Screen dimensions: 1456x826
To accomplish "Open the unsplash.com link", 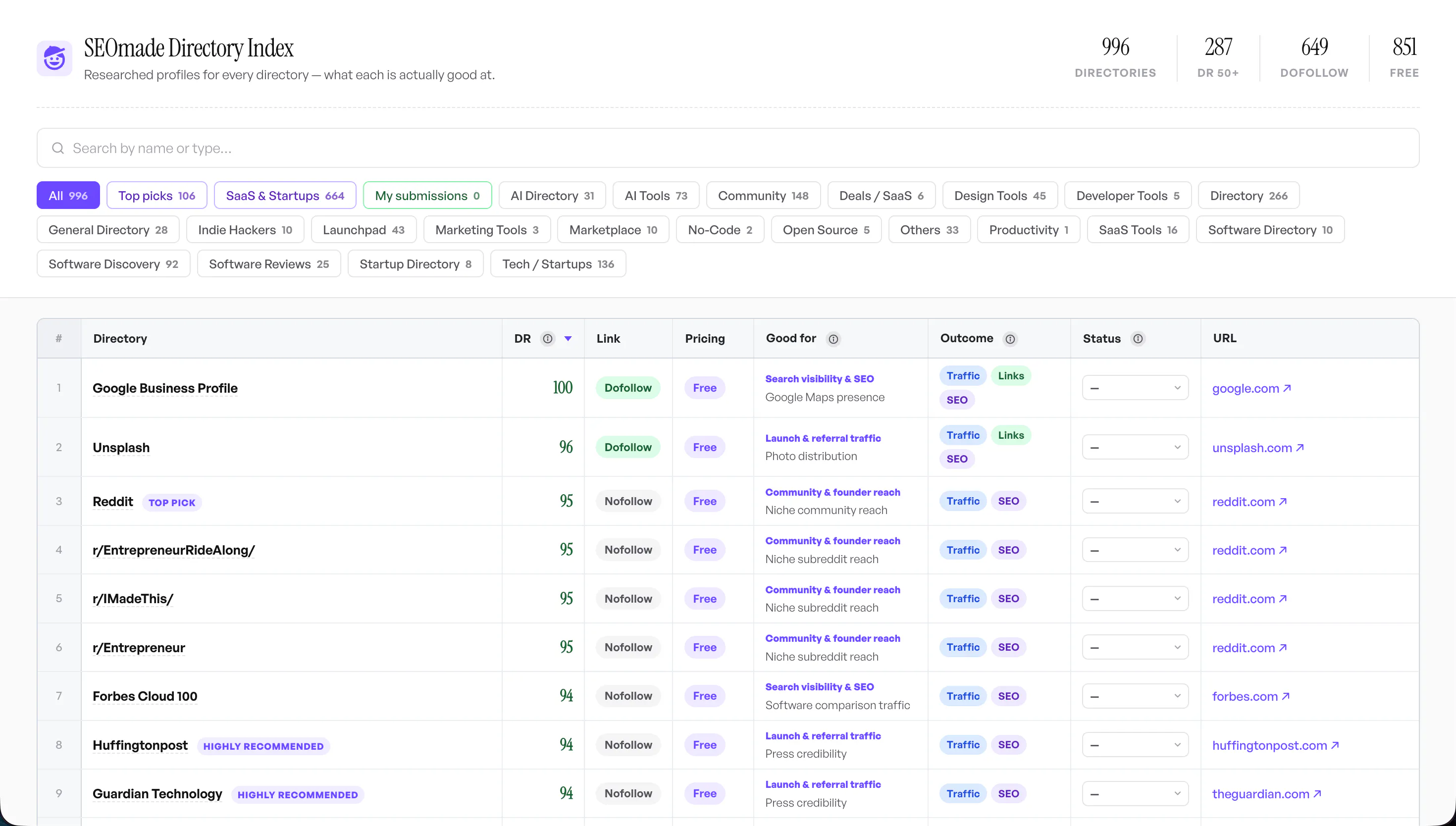I will 1258,448.
